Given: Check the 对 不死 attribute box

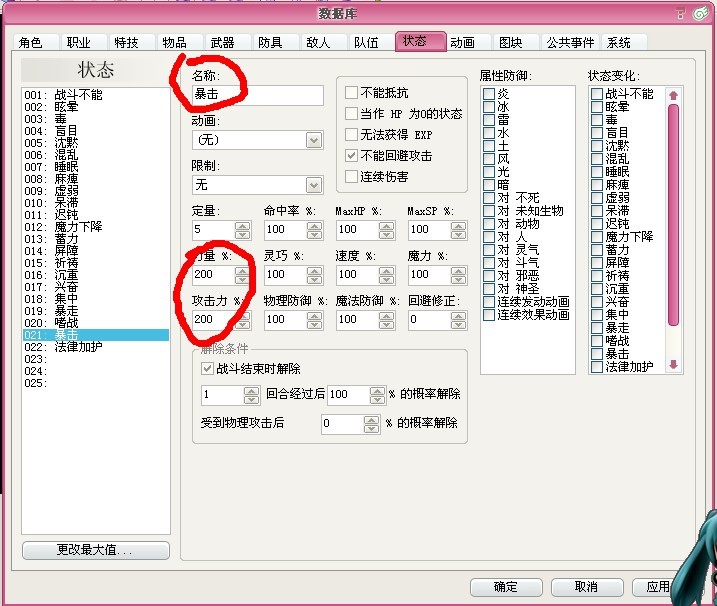Looking at the screenshot, I should pos(489,198).
